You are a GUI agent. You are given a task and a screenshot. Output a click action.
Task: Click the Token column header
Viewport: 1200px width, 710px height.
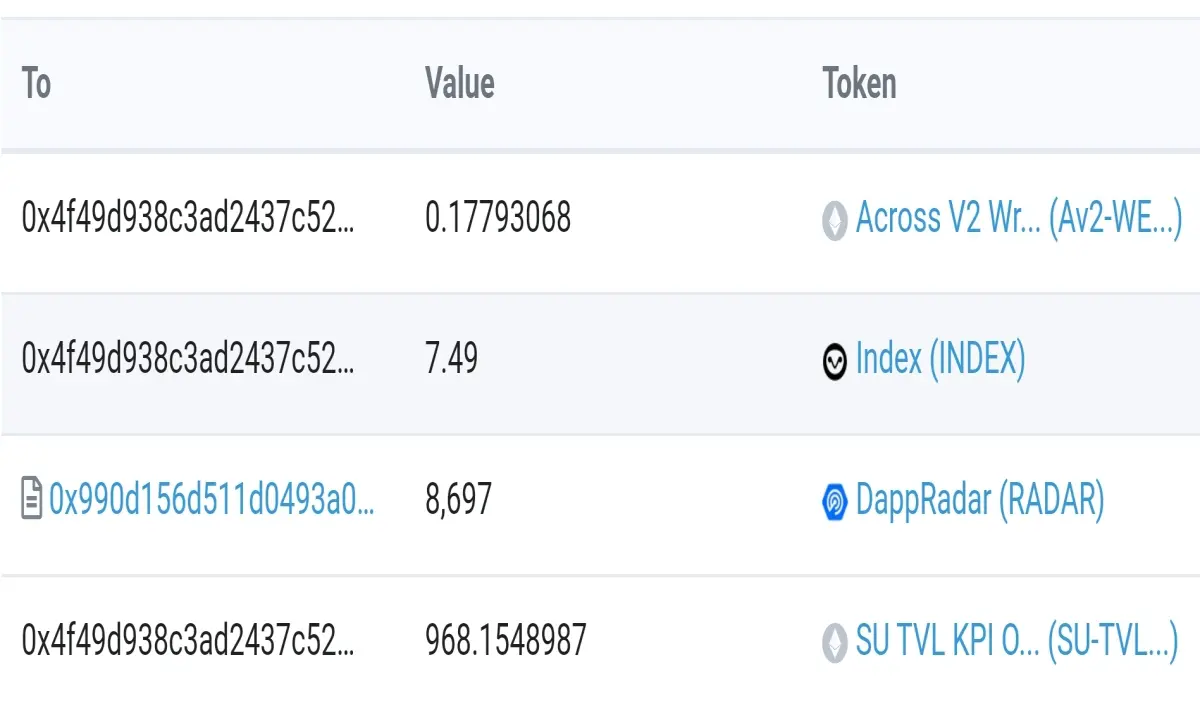859,83
